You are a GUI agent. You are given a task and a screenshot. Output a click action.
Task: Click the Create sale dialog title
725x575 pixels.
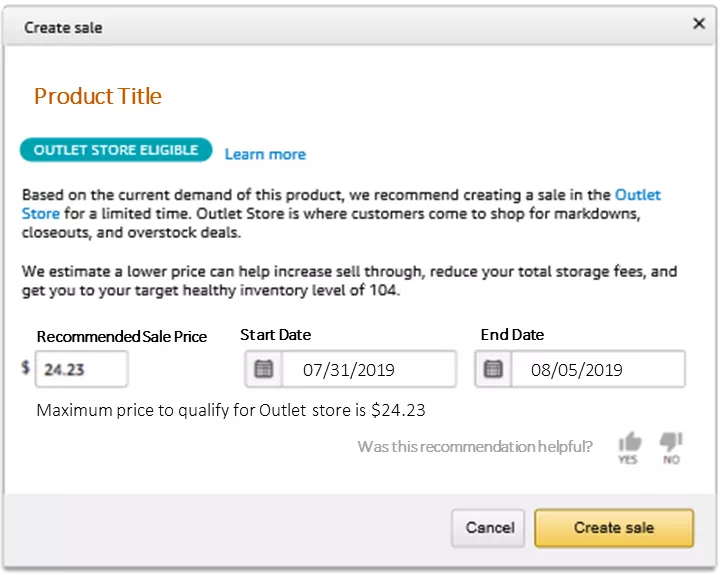tap(63, 27)
